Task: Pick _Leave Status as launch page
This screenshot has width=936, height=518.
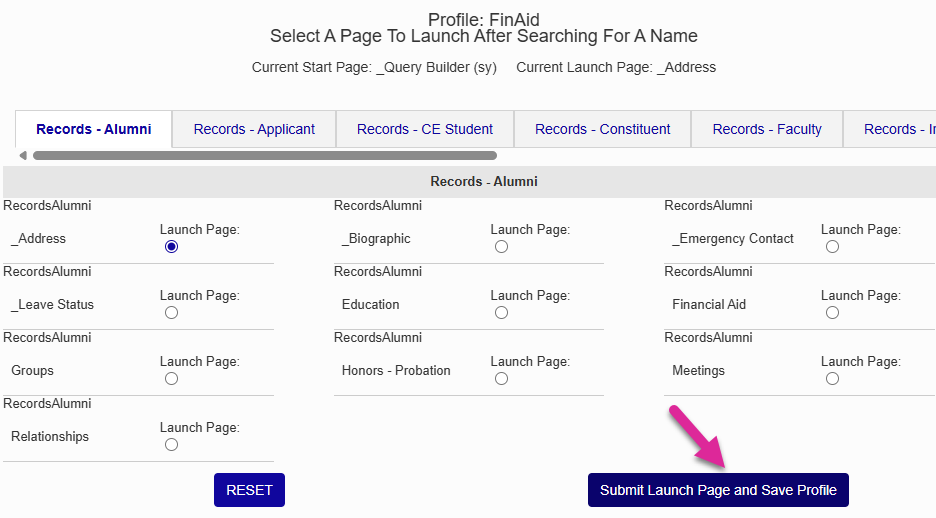Action: pyautogui.click(x=171, y=313)
